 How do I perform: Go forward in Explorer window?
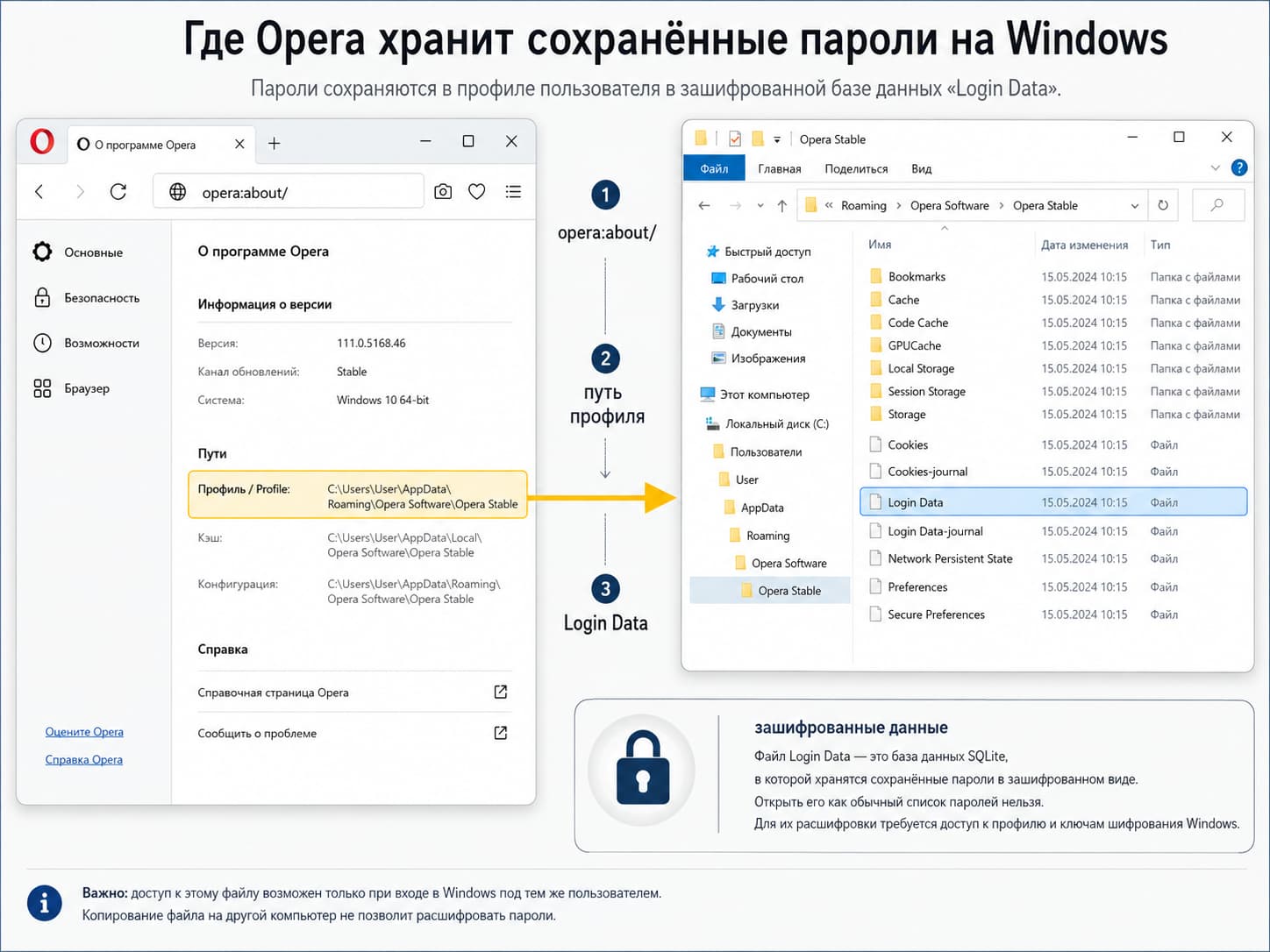pos(735,205)
